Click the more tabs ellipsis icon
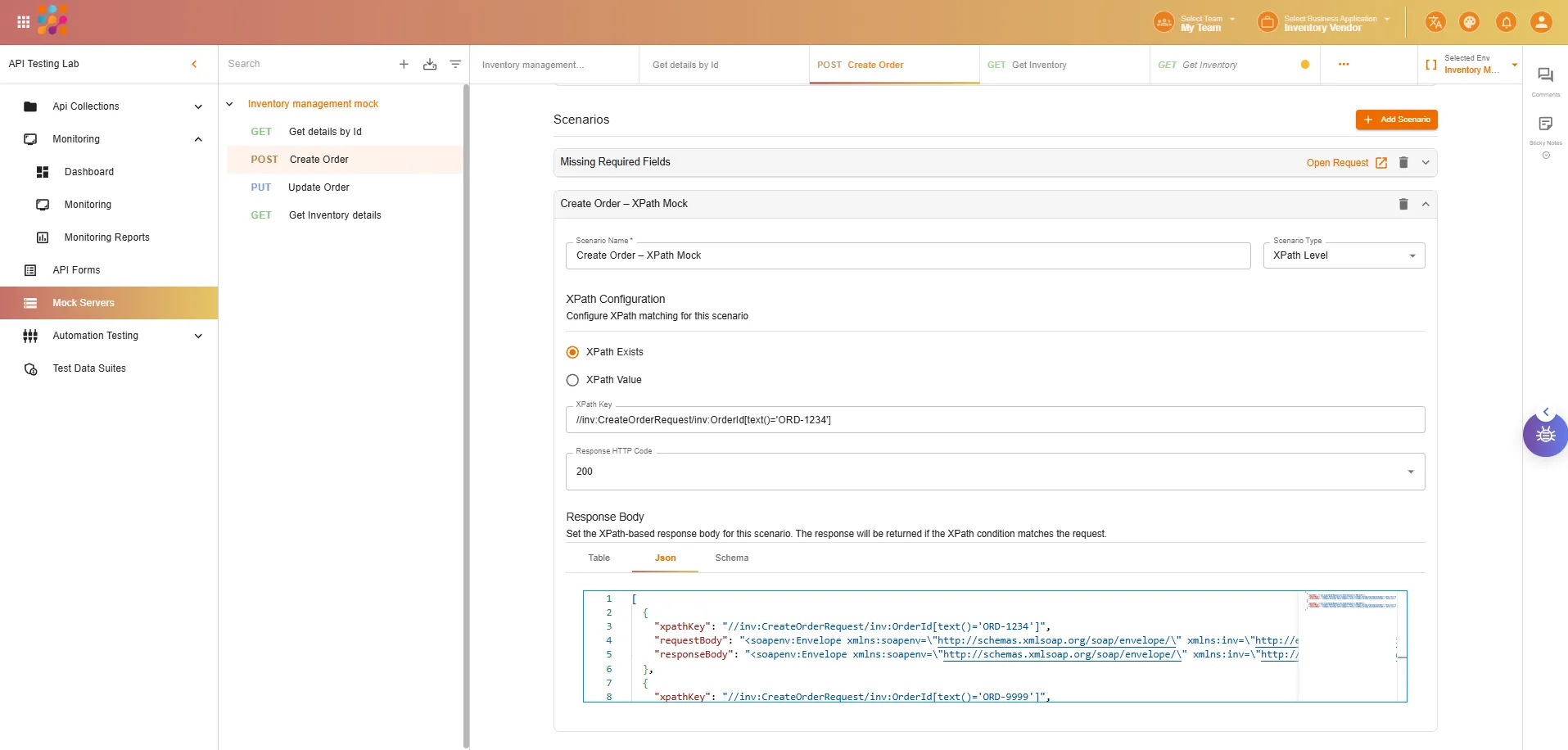1568x750 pixels. pyautogui.click(x=1344, y=64)
